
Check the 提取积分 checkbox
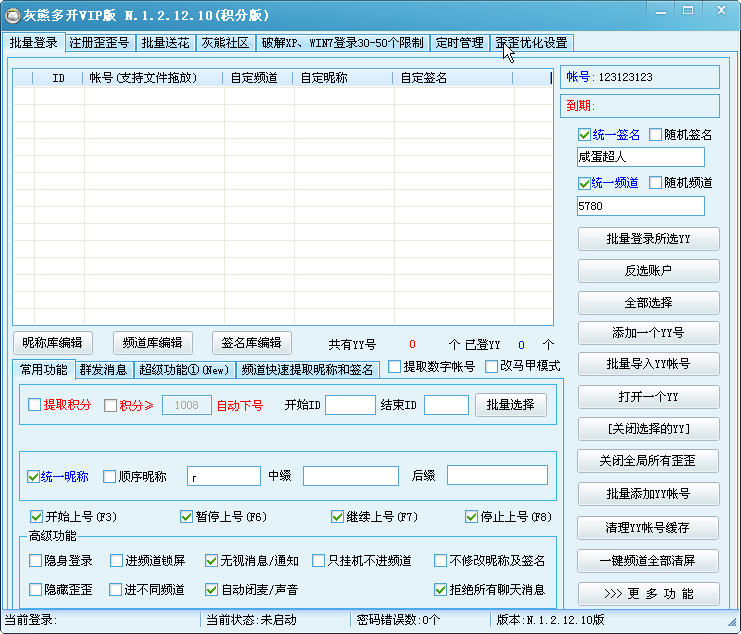coord(35,405)
